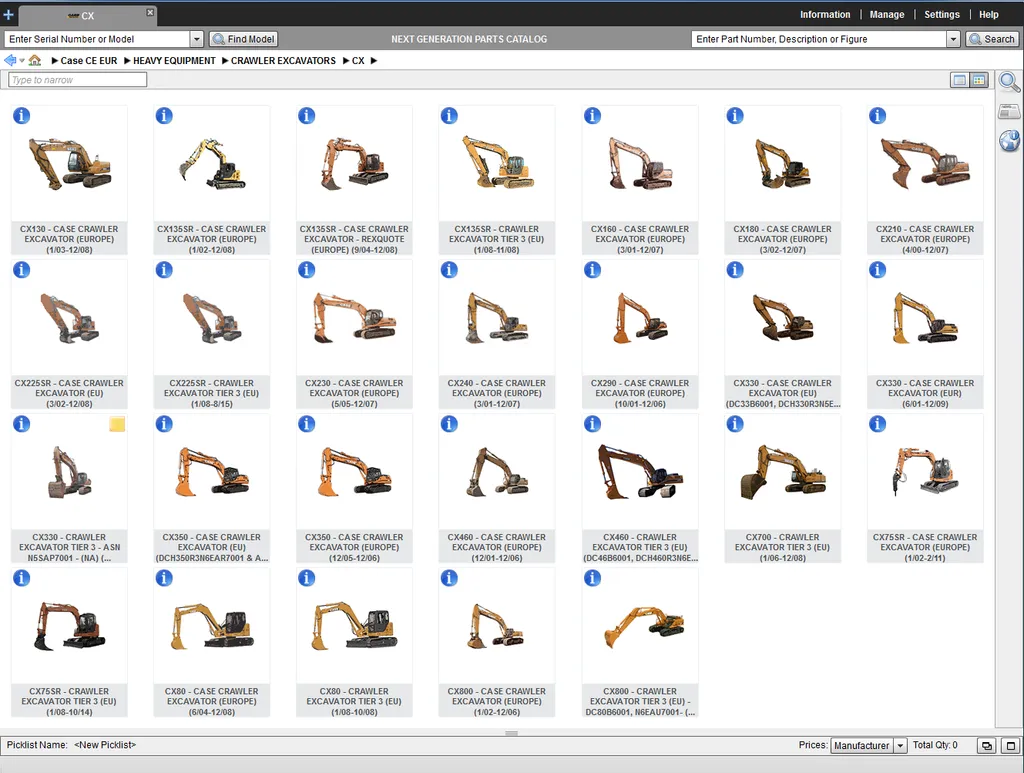Viewport: 1024px width, 773px height.
Task: Select the CX tab
Action: [86, 16]
